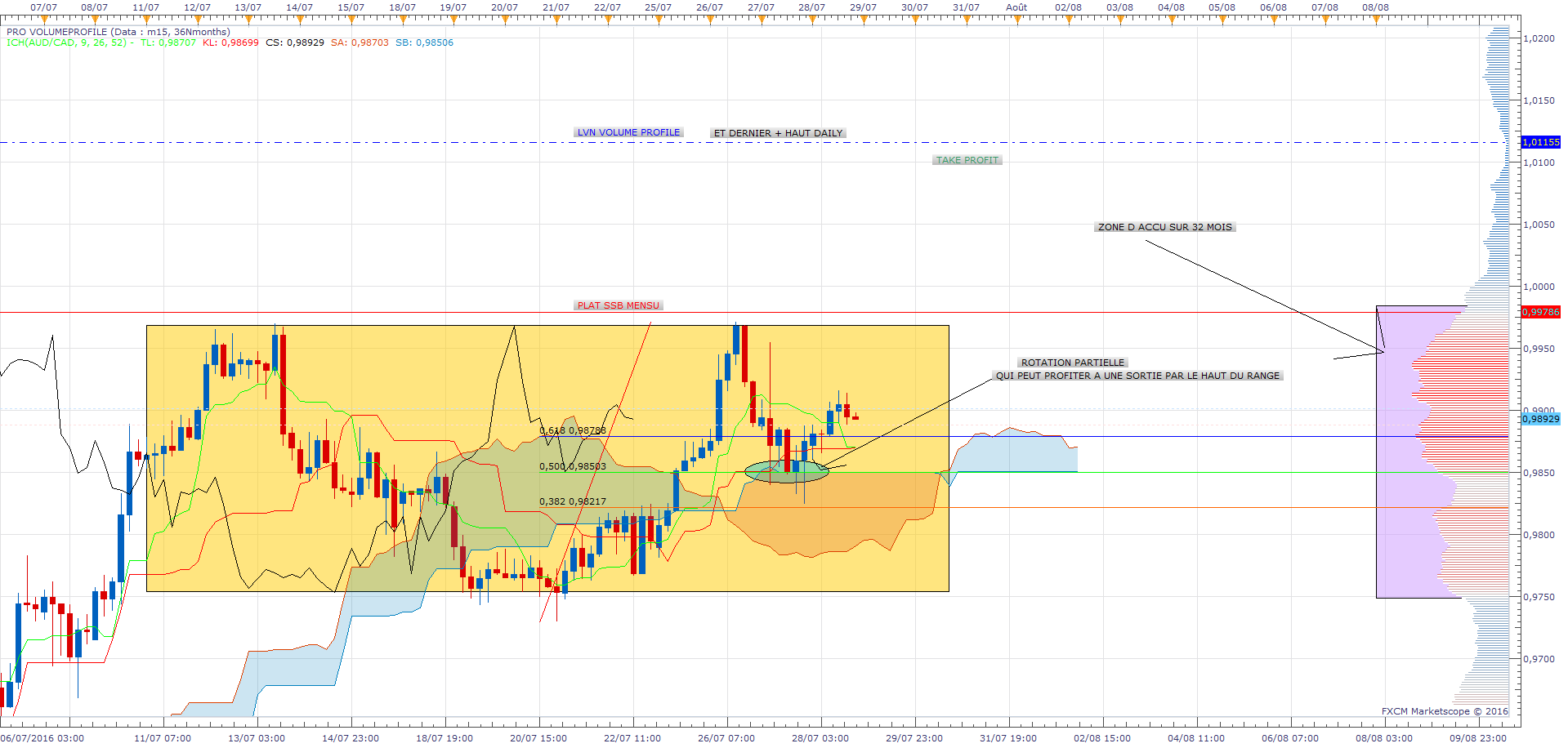
Task: Click the ROTATION PARTIELLE annotation
Action: (1073, 363)
